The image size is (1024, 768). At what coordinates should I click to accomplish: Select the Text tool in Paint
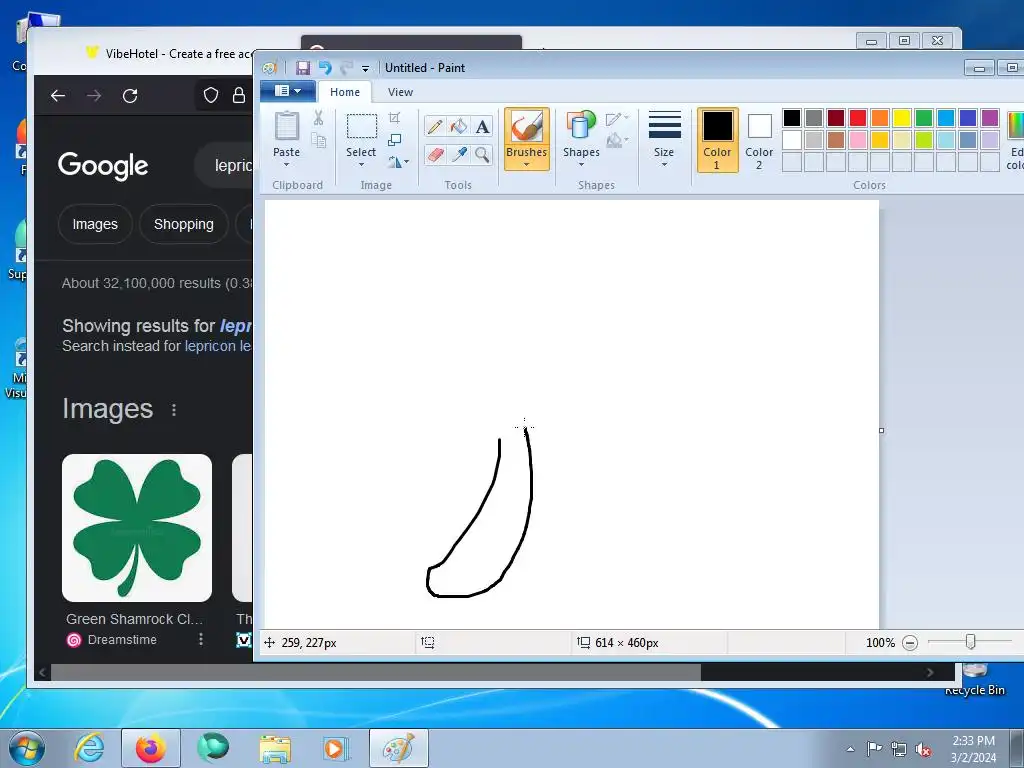pyautogui.click(x=482, y=126)
